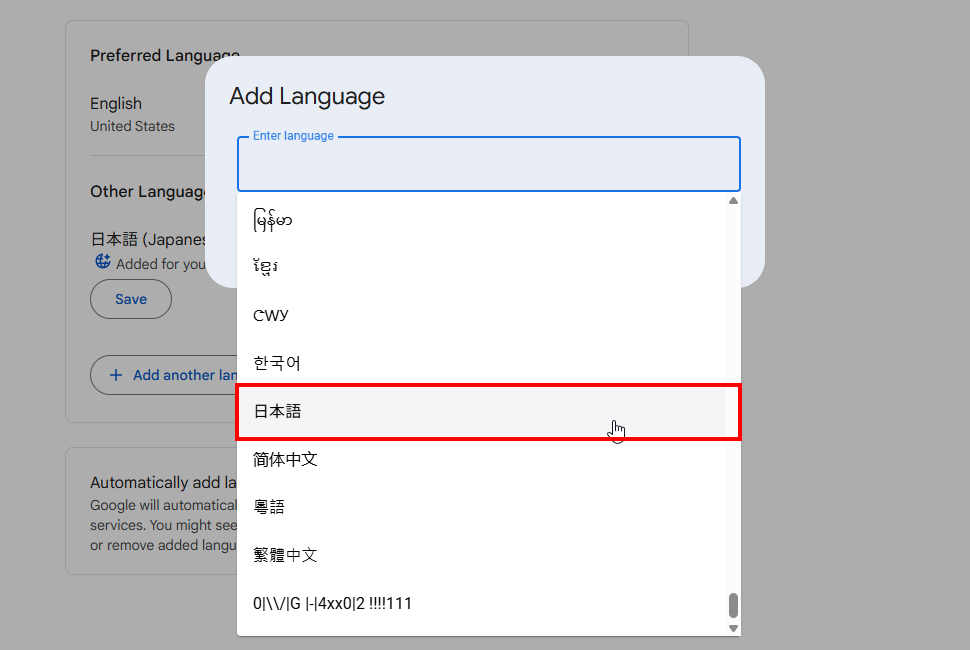The image size is (970, 650).
Task: Select the 0|\/|G |-|4xx0|2 !!!!111 language option
Action: (x=481, y=603)
